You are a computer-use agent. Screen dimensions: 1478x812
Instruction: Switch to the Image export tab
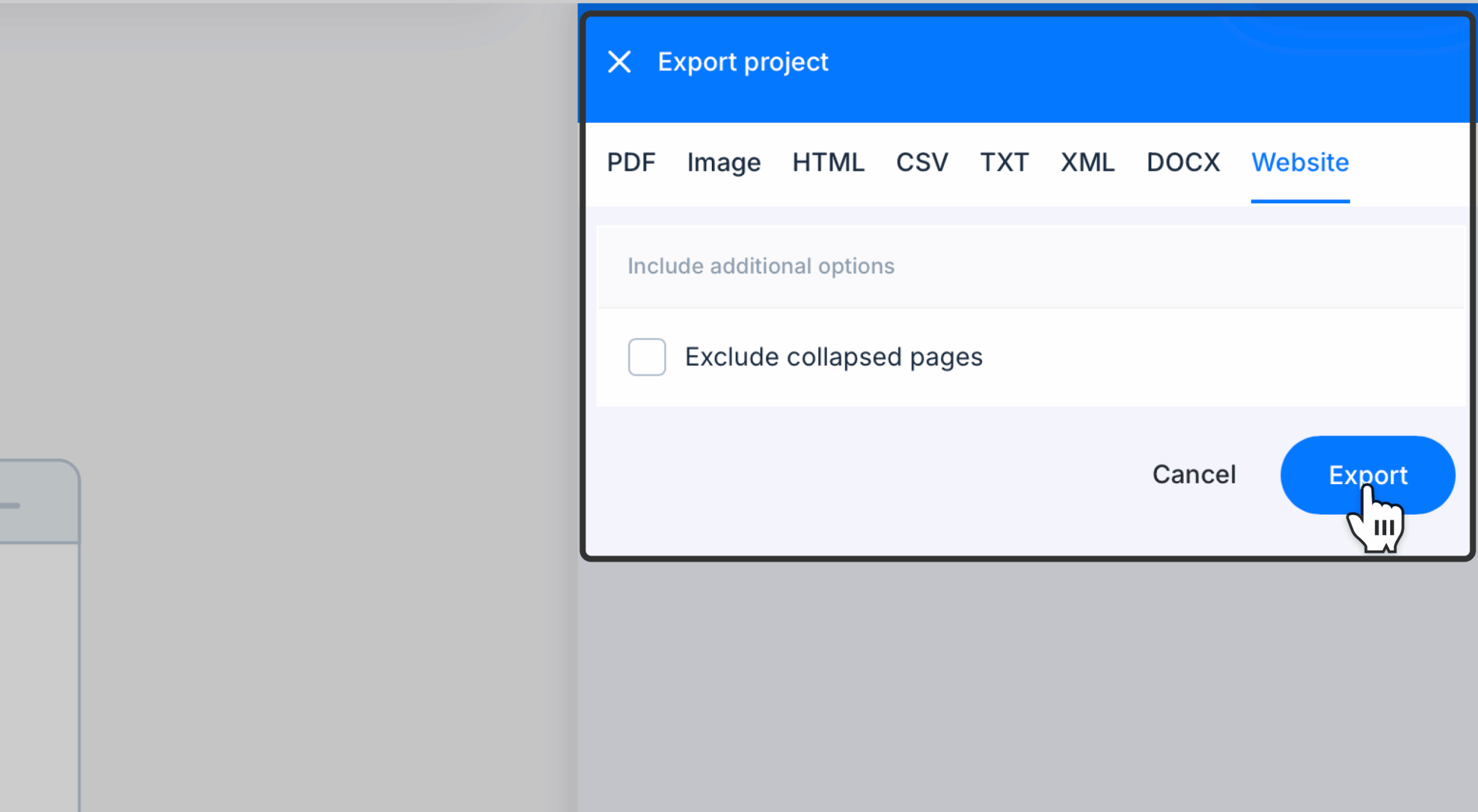(724, 162)
